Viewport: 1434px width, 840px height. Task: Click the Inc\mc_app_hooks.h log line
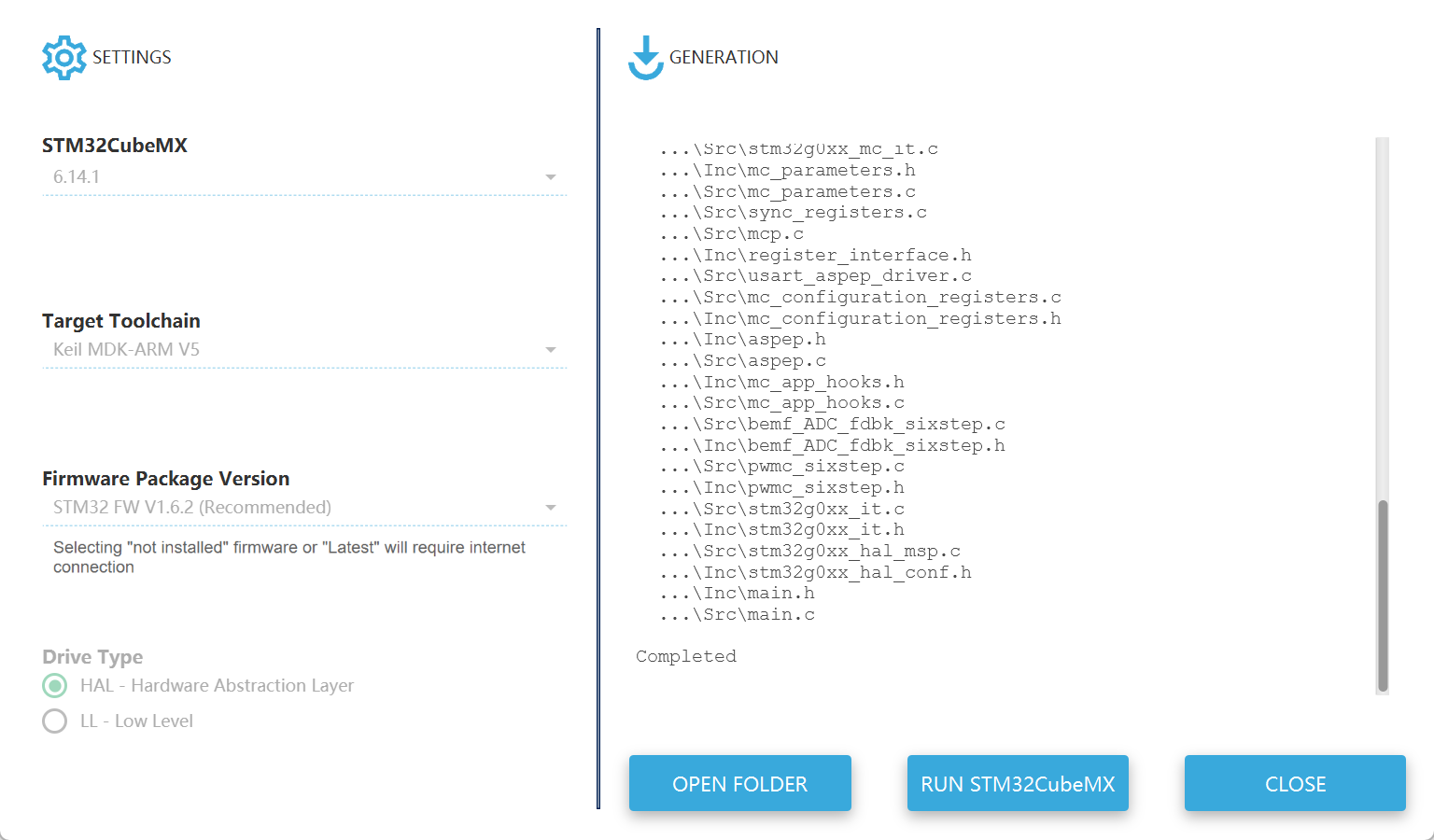[x=781, y=383]
